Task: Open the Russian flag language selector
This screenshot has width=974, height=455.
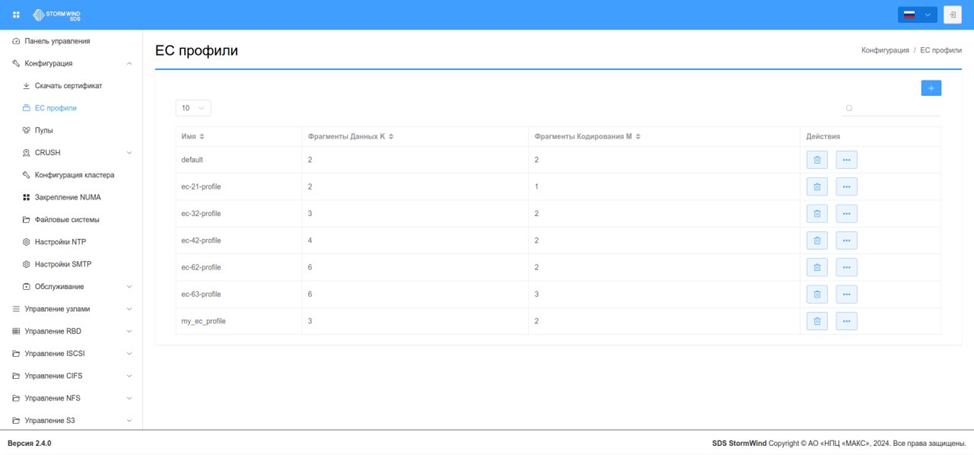Action: pyautogui.click(x=917, y=15)
